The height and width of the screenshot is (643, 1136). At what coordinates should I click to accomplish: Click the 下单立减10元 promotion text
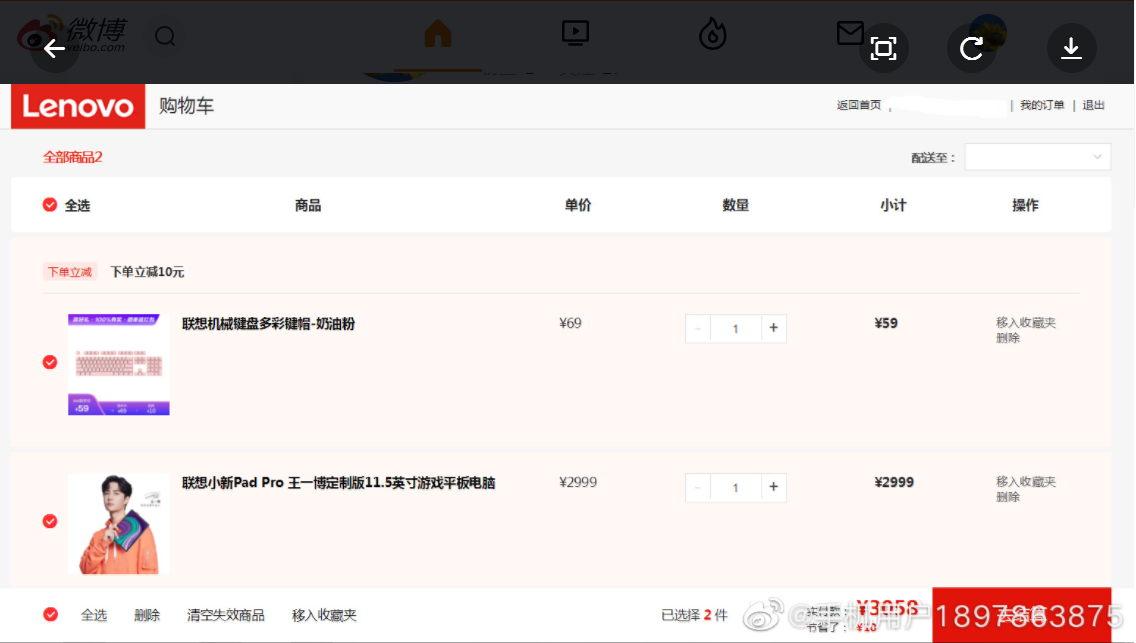point(147,272)
